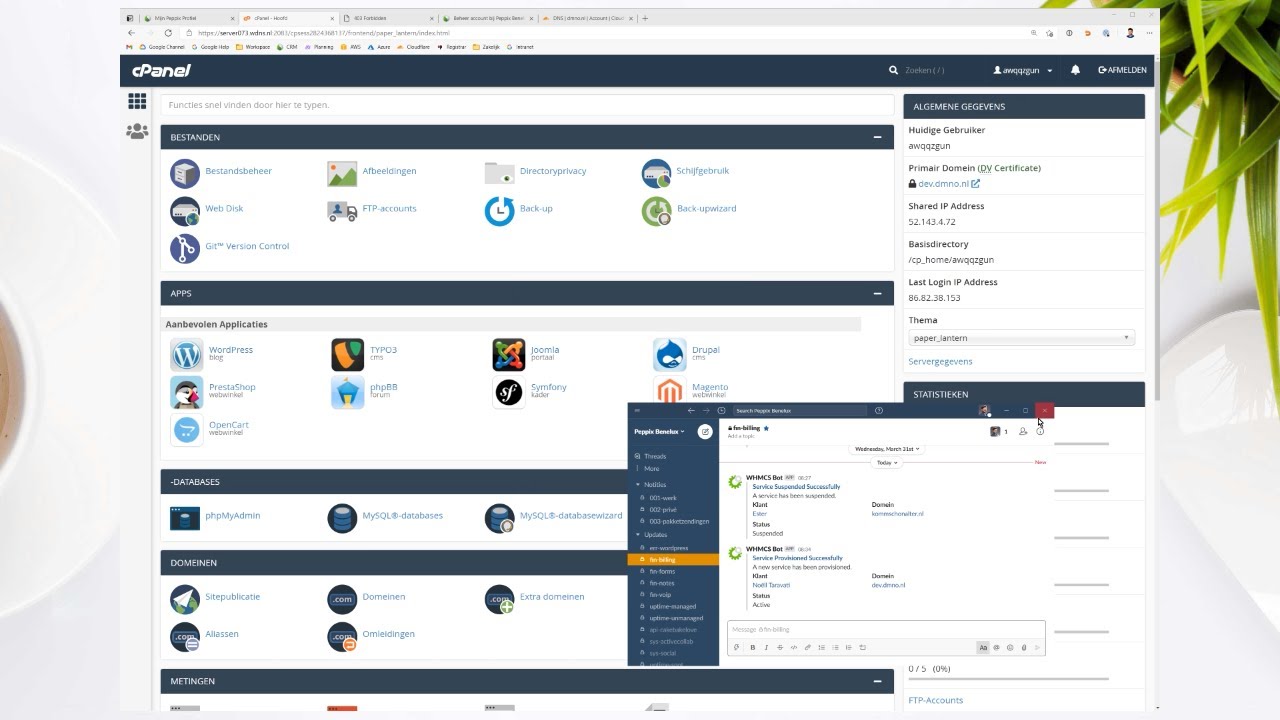Viewport: 1280px width, 720px height.
Task: Switch to Mijn Peppix Profiel browser tab
Action: (x=188, y=18)
